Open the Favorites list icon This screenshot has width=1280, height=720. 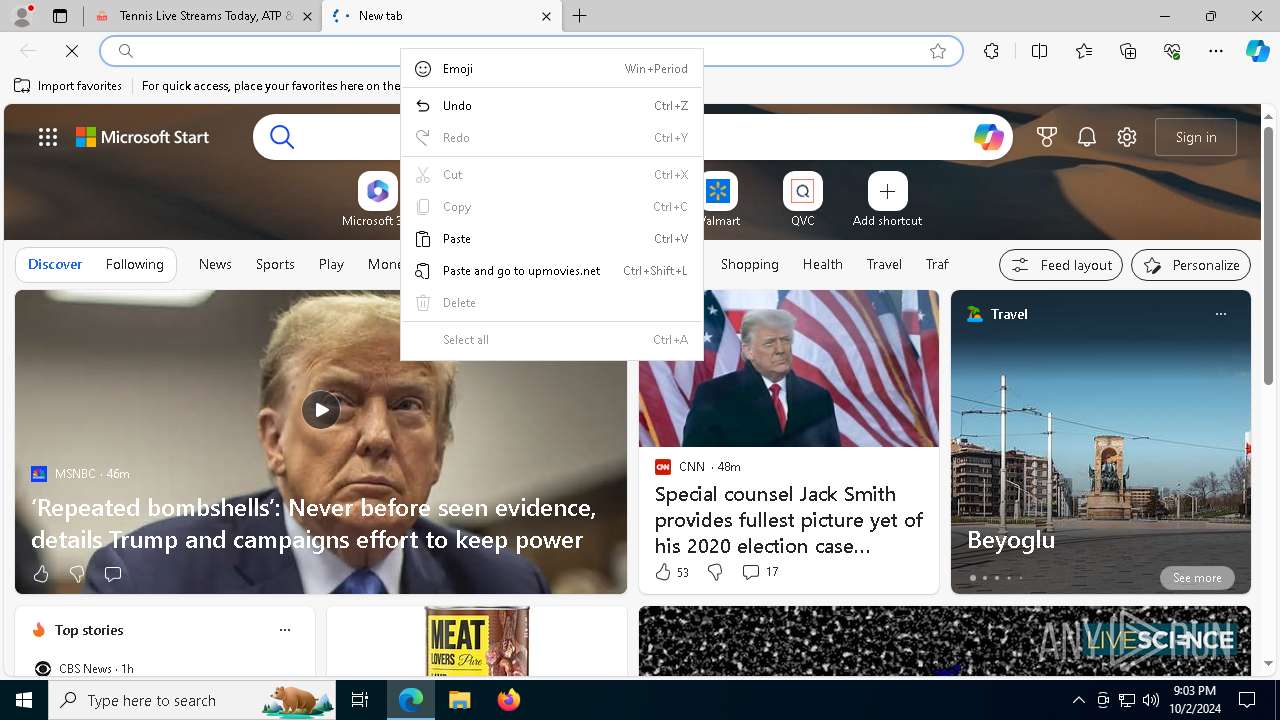[x=1084, y=51]
